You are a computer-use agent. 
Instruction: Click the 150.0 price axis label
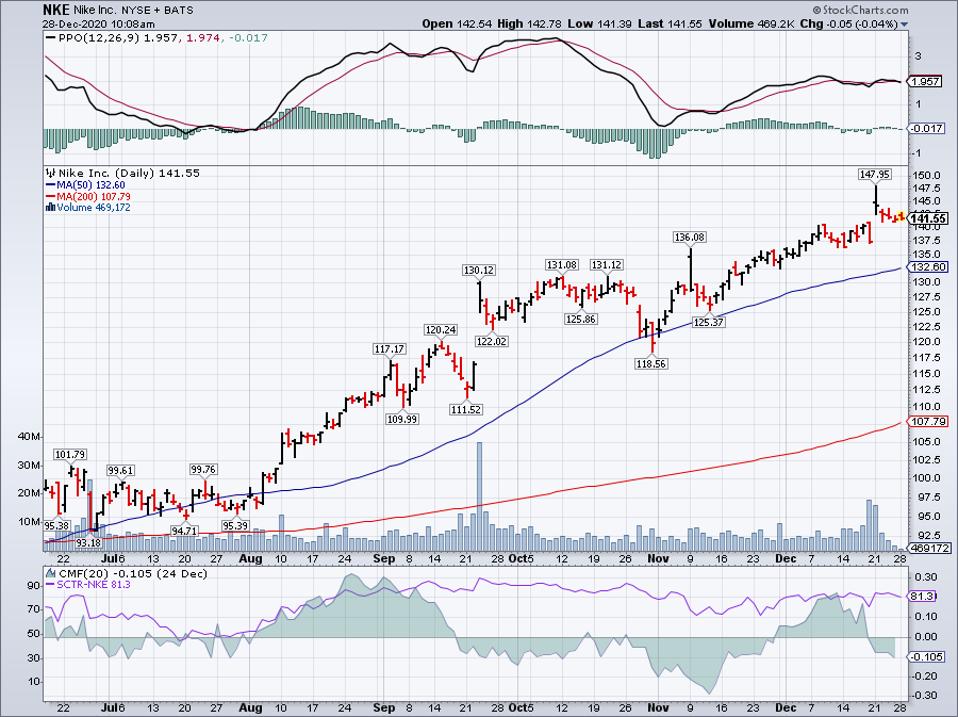click(927, 176)
